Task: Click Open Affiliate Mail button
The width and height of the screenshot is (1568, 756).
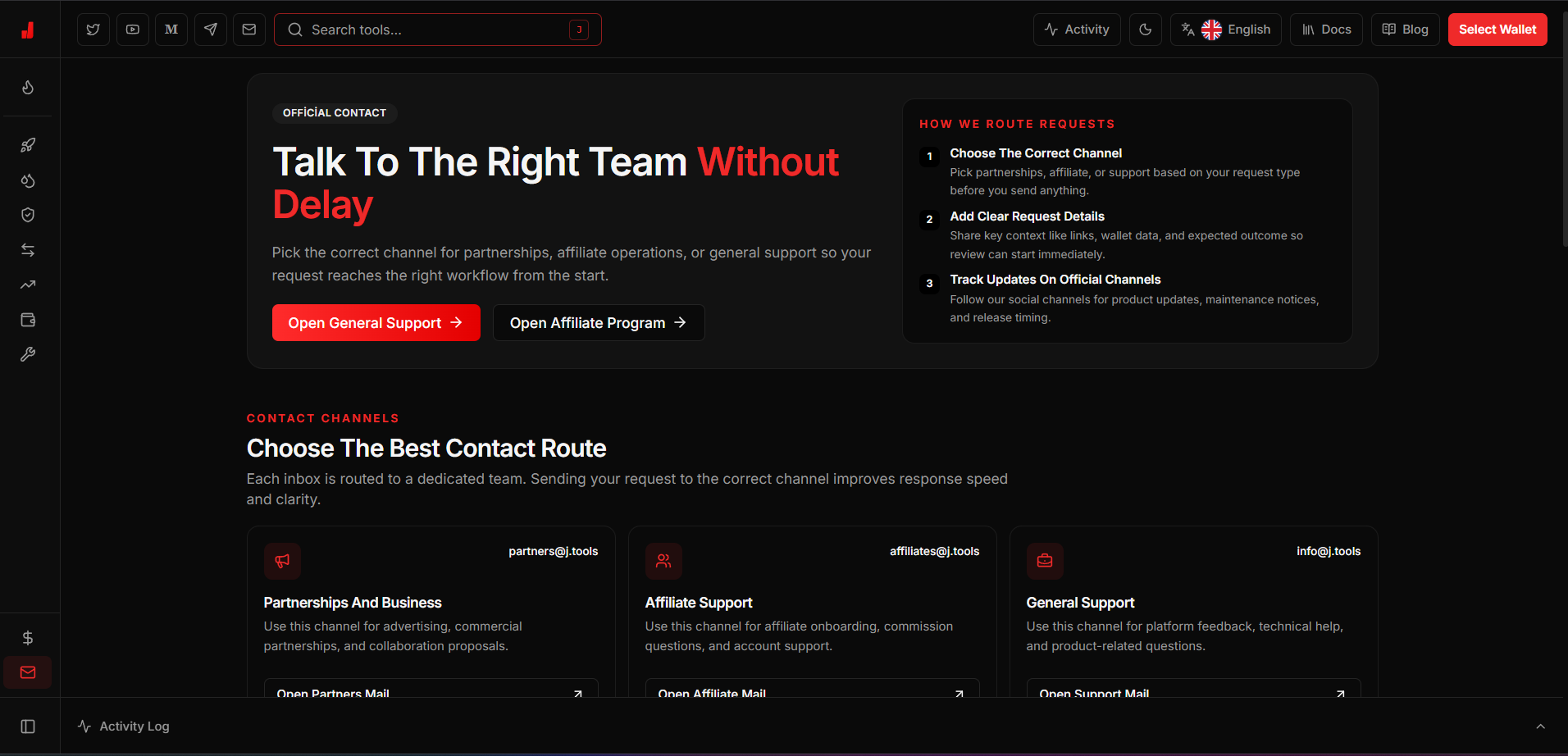Action: [x=813, y=690]
